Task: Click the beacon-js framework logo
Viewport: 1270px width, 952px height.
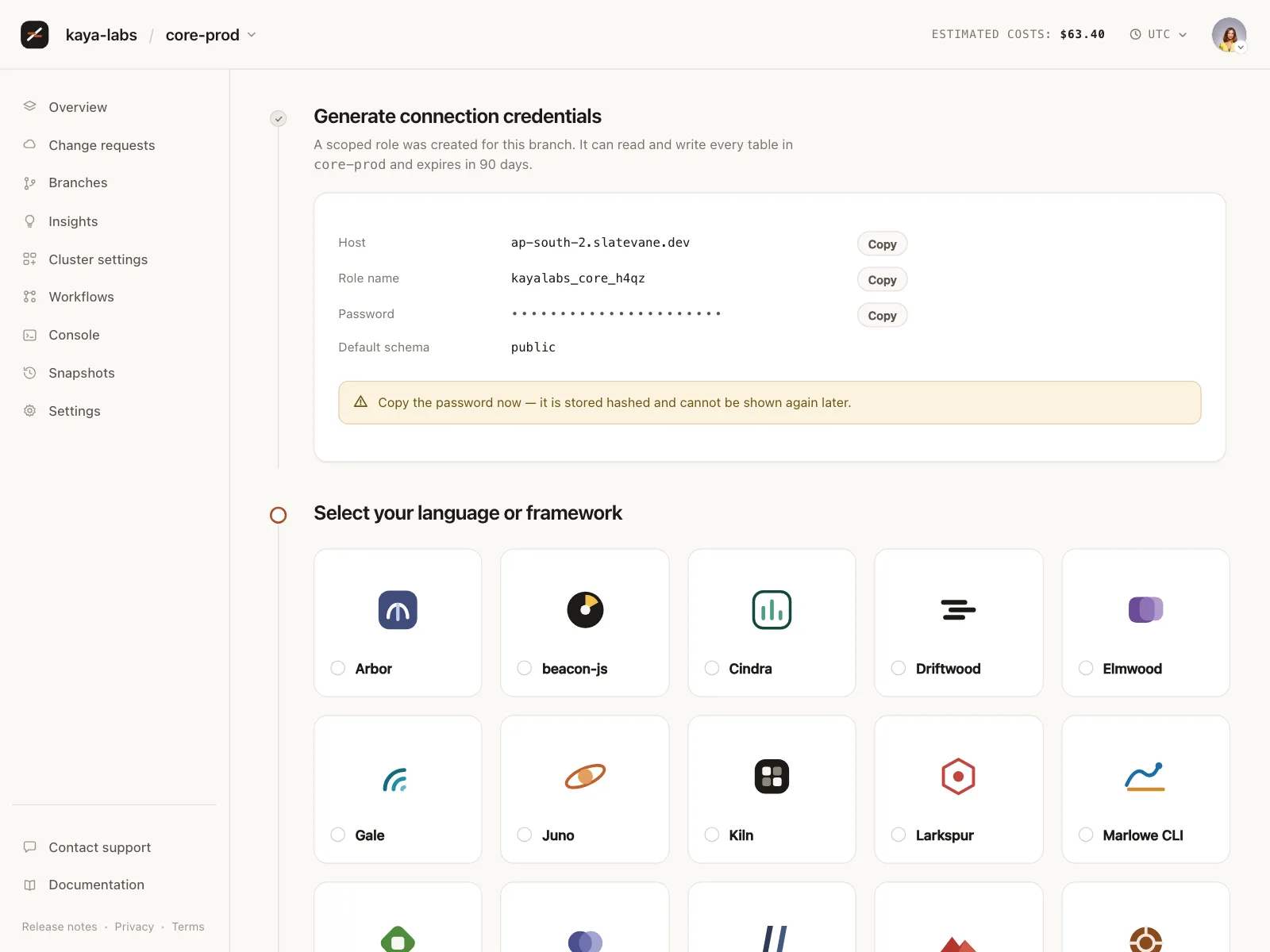Action: (x=586, y=610)
